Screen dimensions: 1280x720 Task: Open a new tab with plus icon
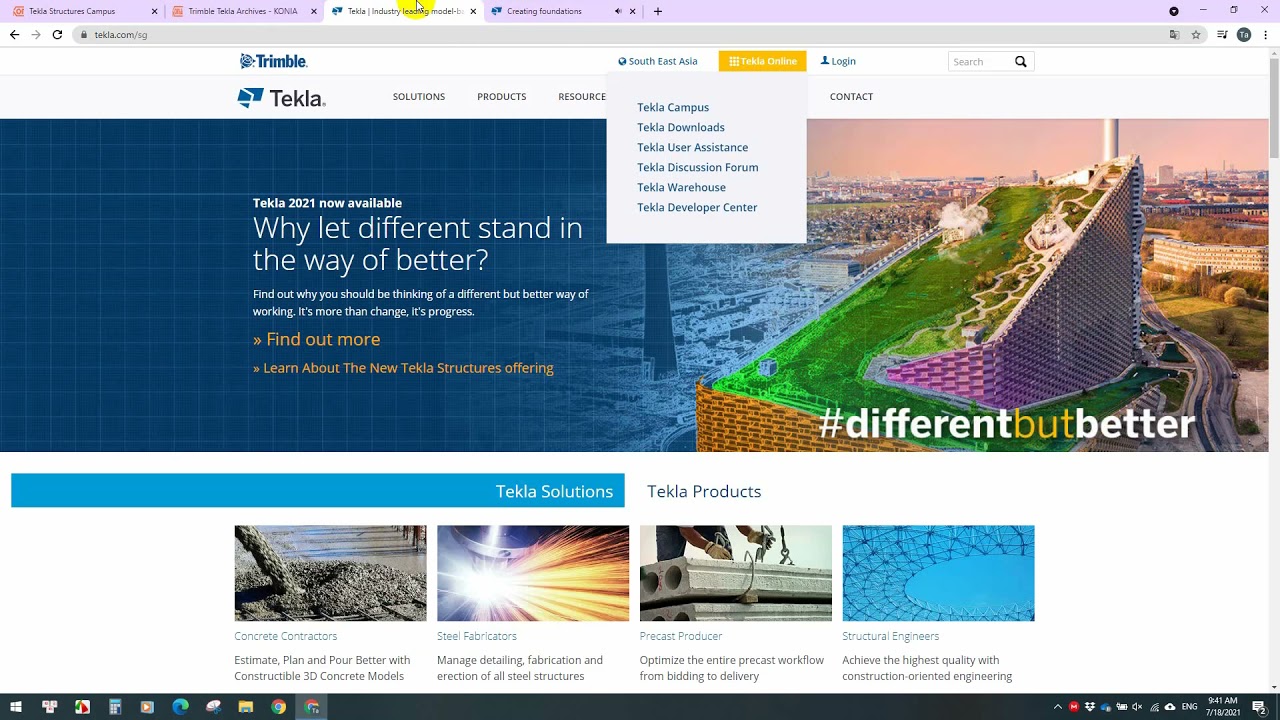[657, 11]
